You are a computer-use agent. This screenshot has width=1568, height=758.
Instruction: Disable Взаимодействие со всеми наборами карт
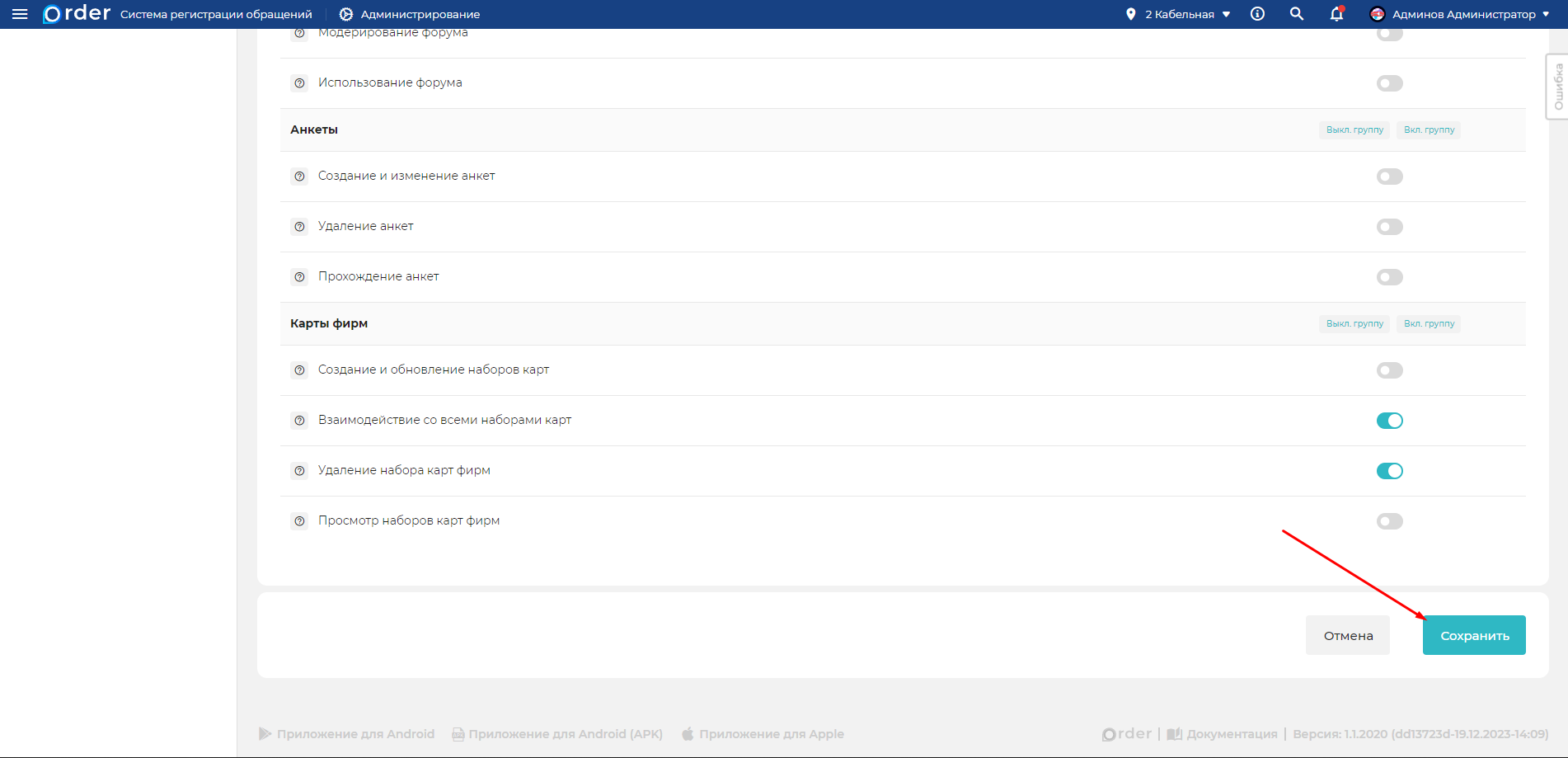[x=1389, y=421]
